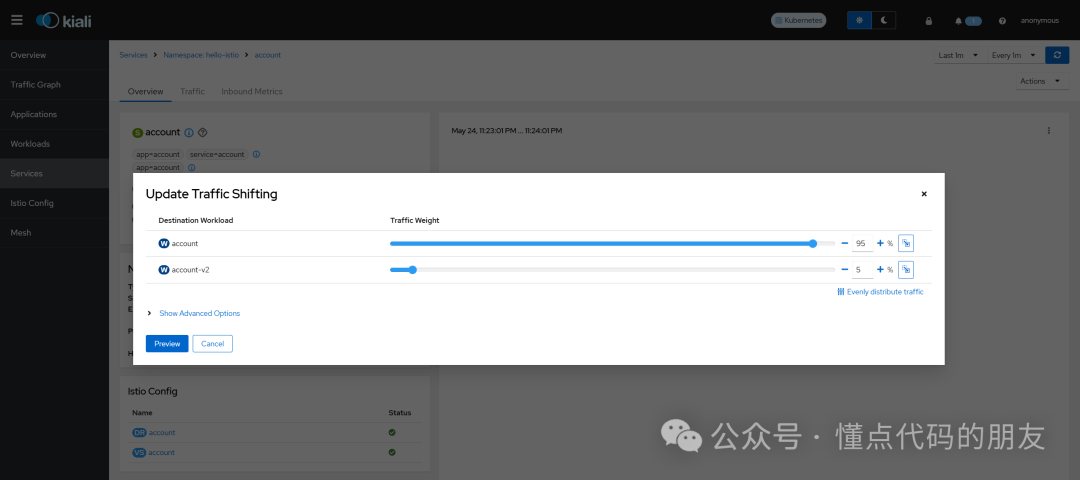This screenshot has height=480, width=1080.
Task: Click the green S service badge
Action: (137, 132)
